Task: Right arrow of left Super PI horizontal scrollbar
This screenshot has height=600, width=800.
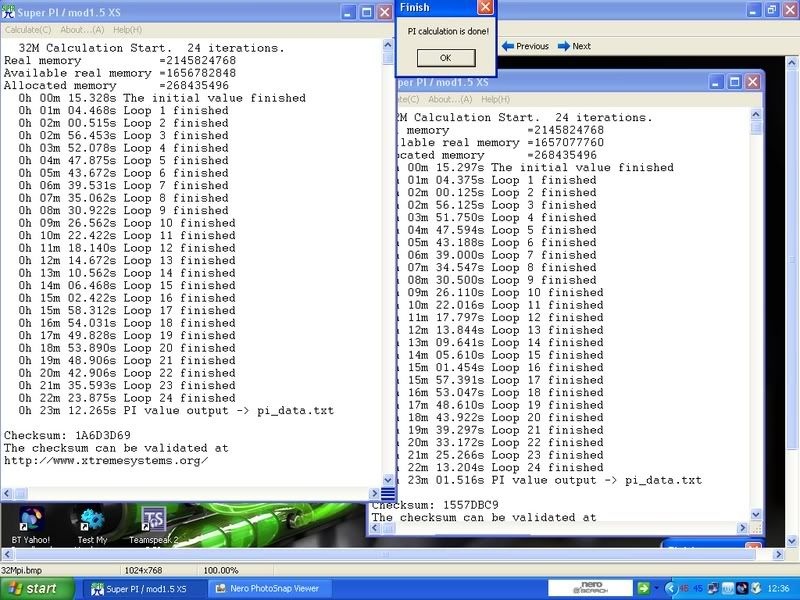Action: pos(374,493)
